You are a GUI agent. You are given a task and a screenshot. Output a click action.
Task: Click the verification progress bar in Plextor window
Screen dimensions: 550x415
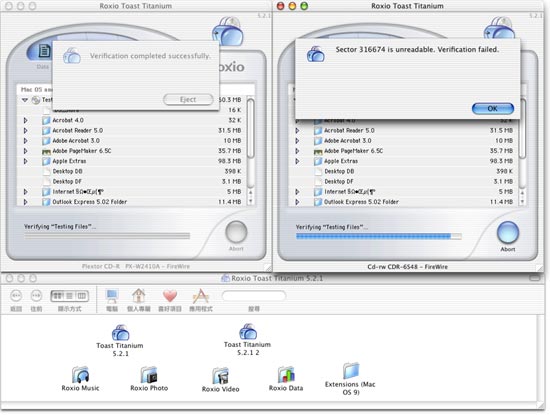tap(107, 236)
